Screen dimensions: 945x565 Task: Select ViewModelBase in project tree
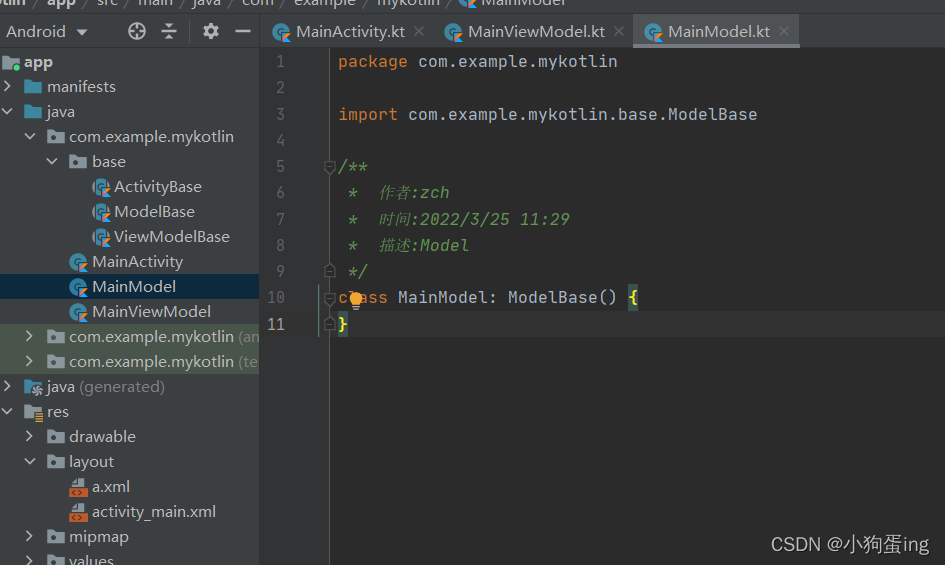click(171, 237)
